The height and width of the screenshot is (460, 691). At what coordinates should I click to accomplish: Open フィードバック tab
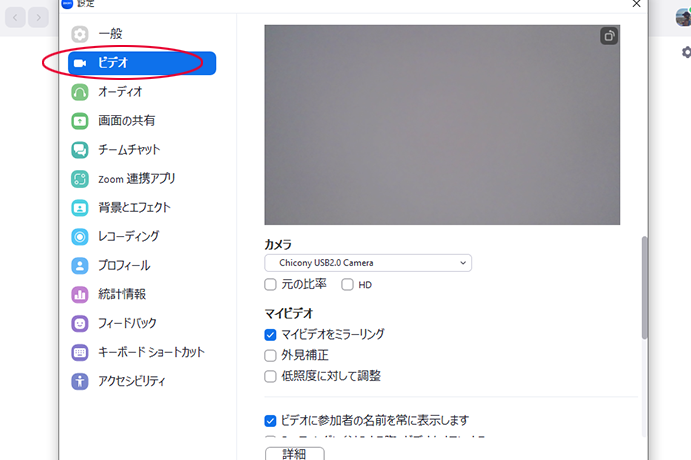coord(142,323)
